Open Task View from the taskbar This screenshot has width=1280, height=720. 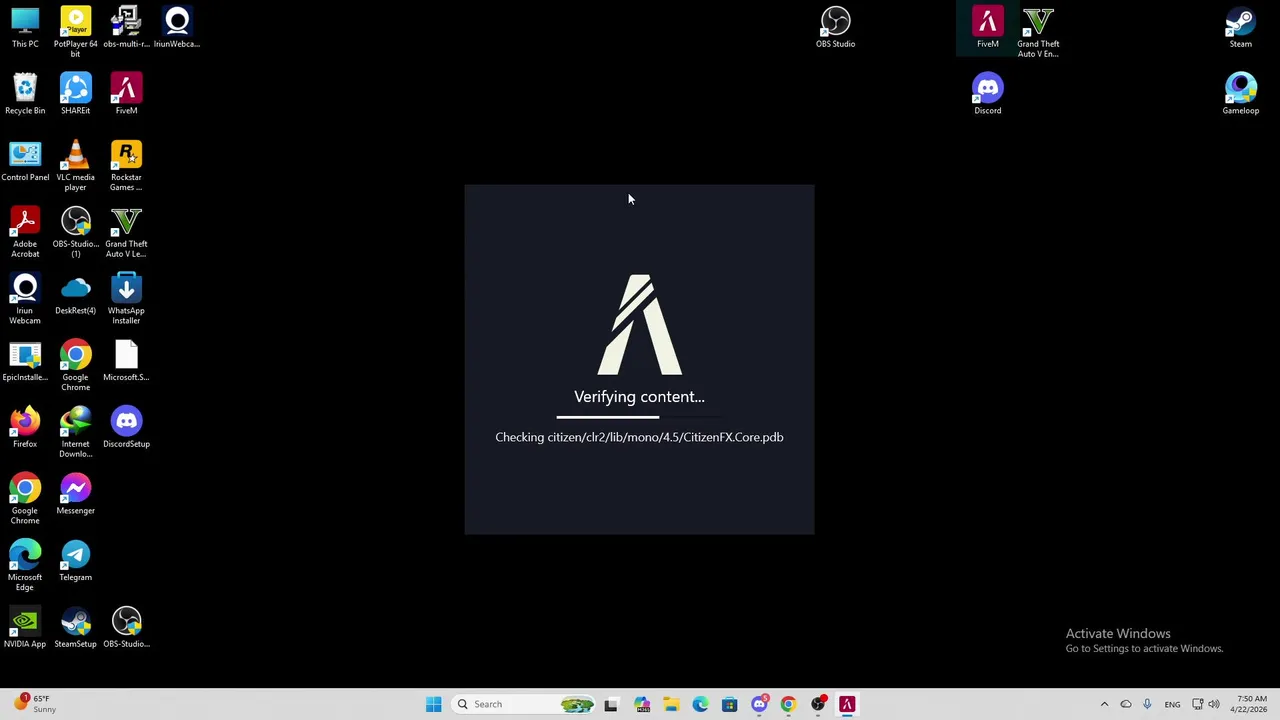click(x=611, y=704)
